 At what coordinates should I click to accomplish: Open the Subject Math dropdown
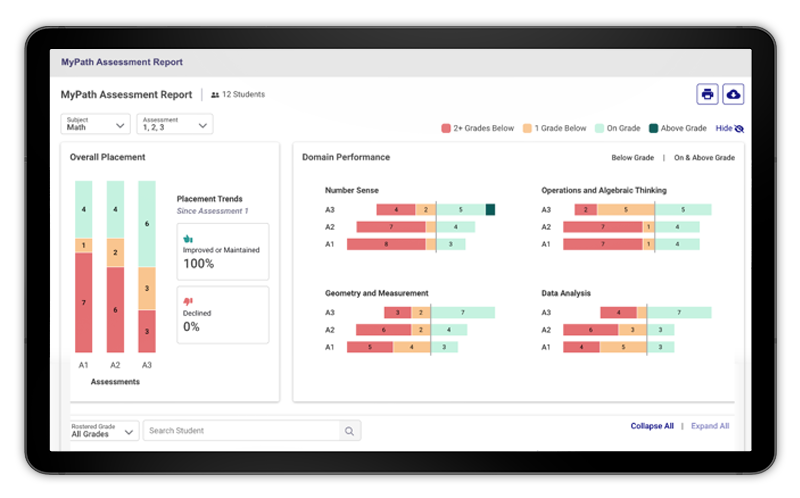coord(95,124)
